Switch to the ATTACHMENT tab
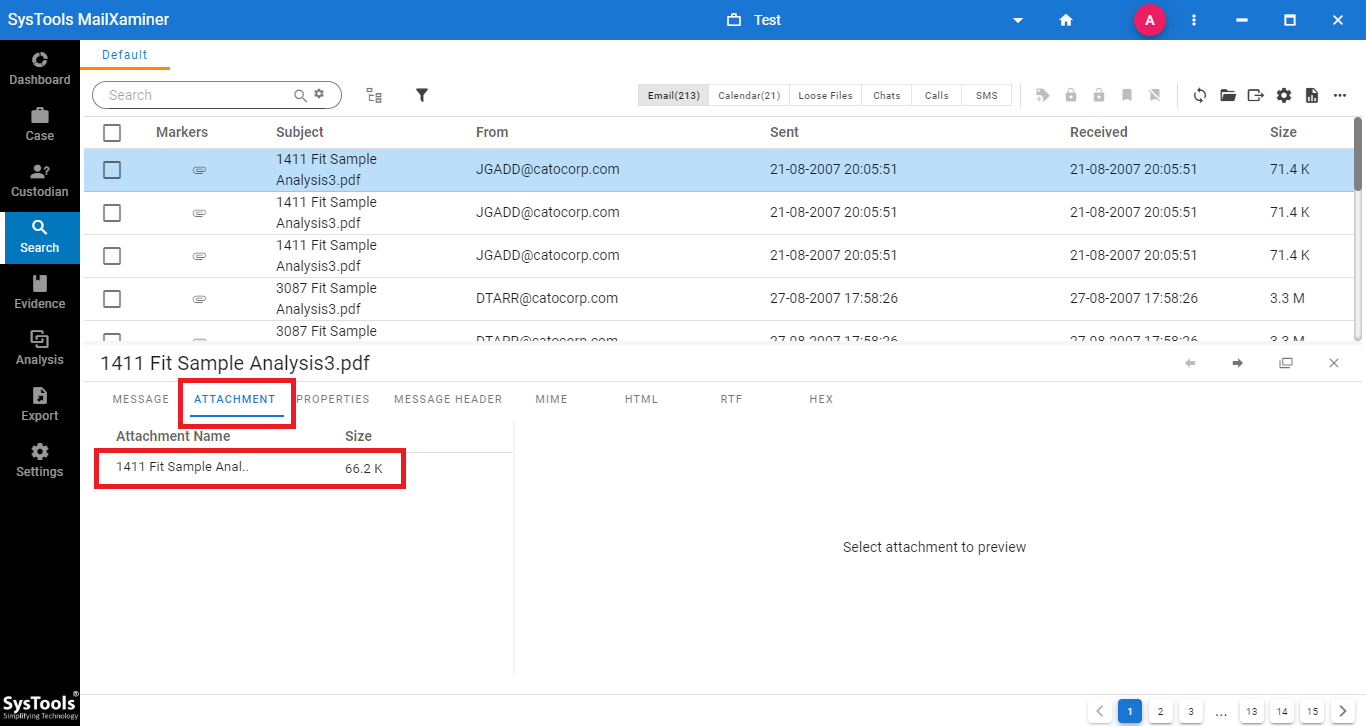This screenshot has width=1366, height=726. coord(235,399)
